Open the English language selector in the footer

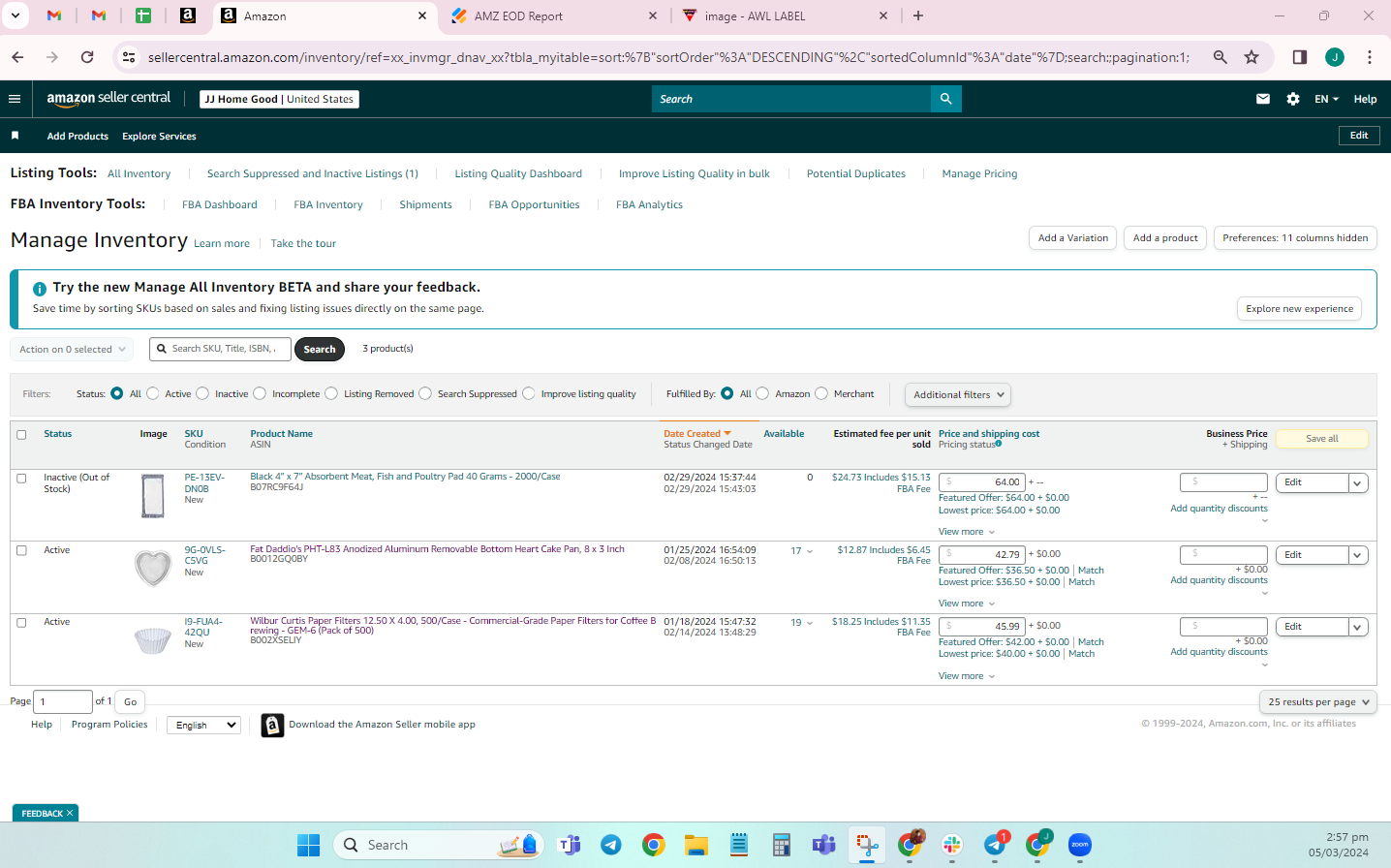point(203,725)
